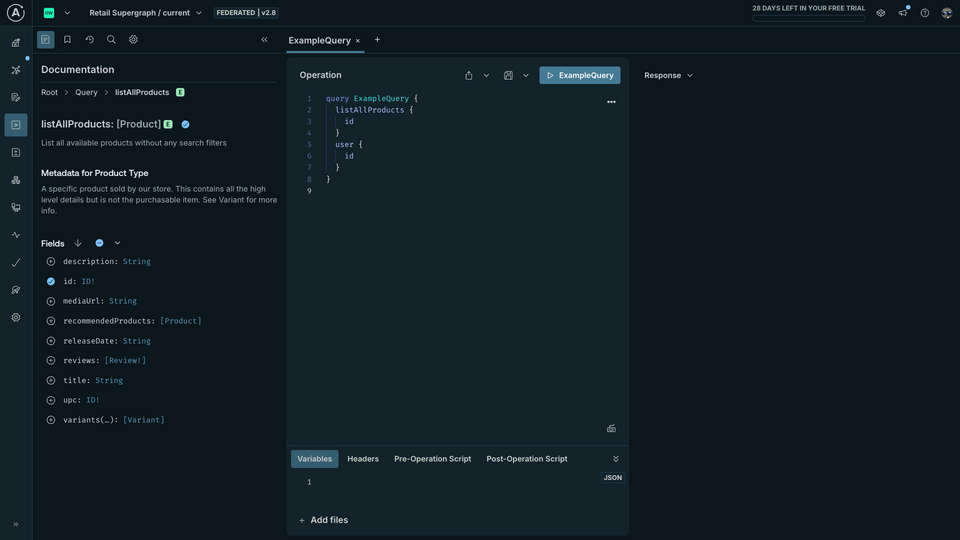Add the reviews field to query
This screenshot has height=540, width=960.
coord(51,361)
